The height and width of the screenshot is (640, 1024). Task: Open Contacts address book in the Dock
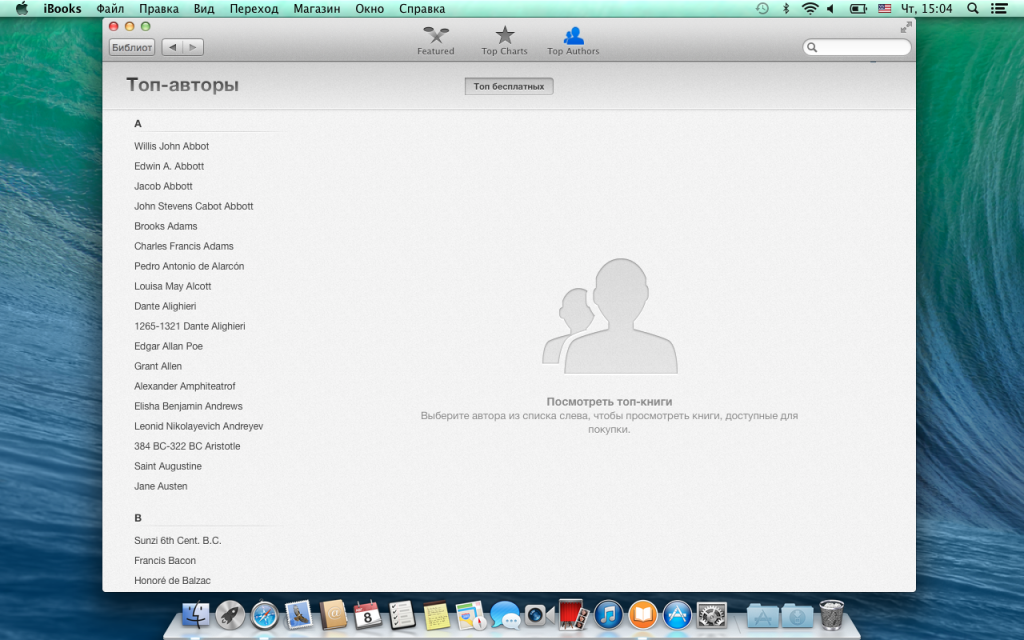tap(333, 615)
